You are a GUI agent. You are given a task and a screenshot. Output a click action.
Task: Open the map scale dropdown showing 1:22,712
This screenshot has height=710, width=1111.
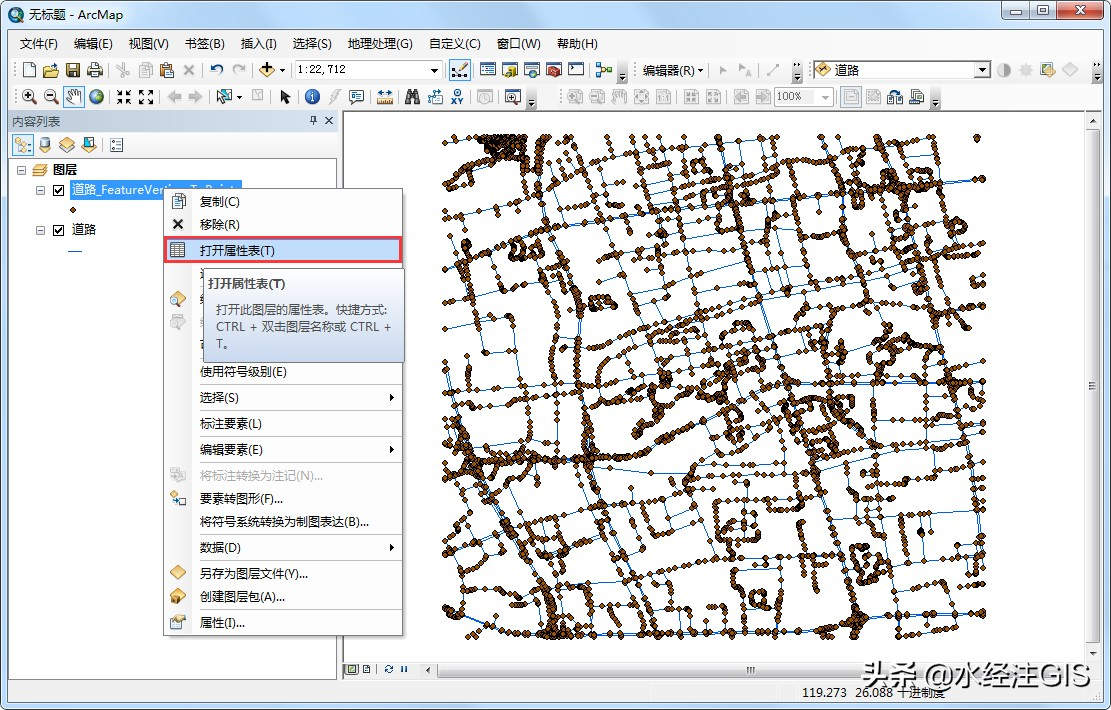tap(436, 70)
